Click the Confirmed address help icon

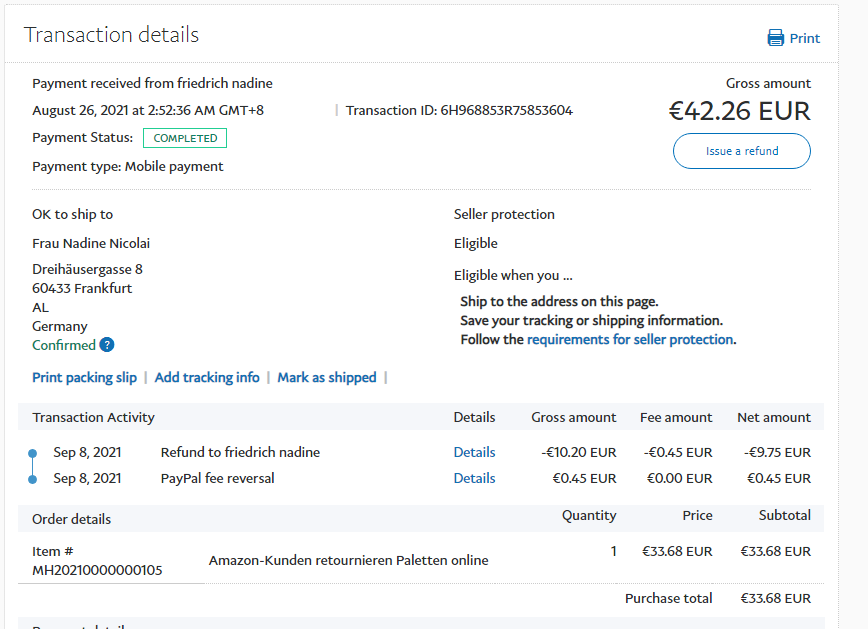point(107,345)
